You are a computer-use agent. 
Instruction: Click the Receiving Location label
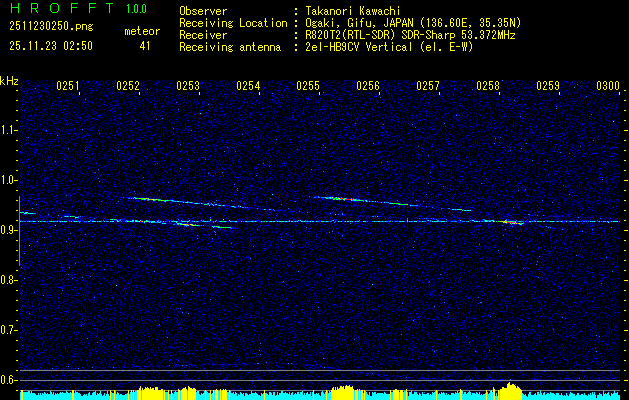233,23
